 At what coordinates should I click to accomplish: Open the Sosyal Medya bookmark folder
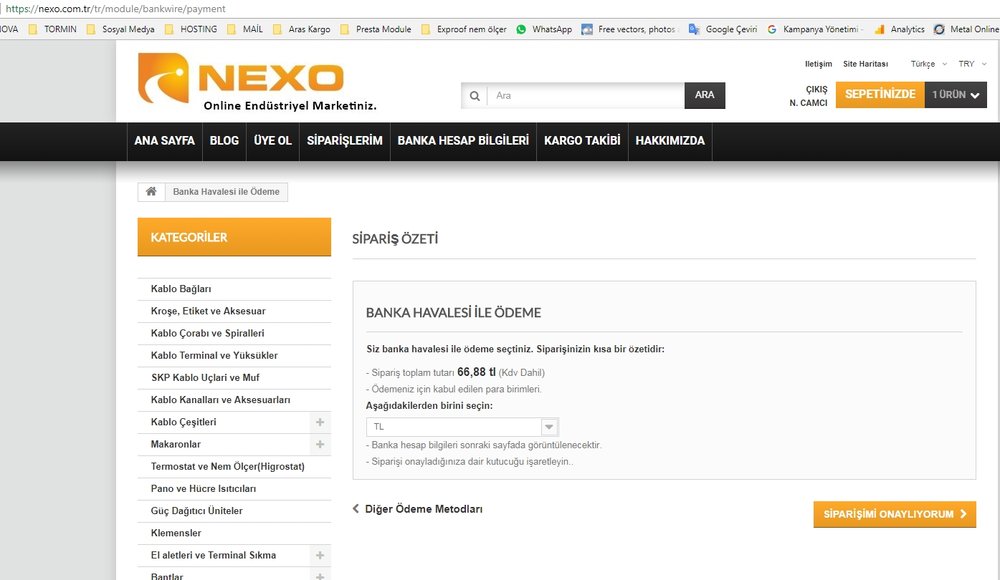pyautogui.click(x=120, y=29)
